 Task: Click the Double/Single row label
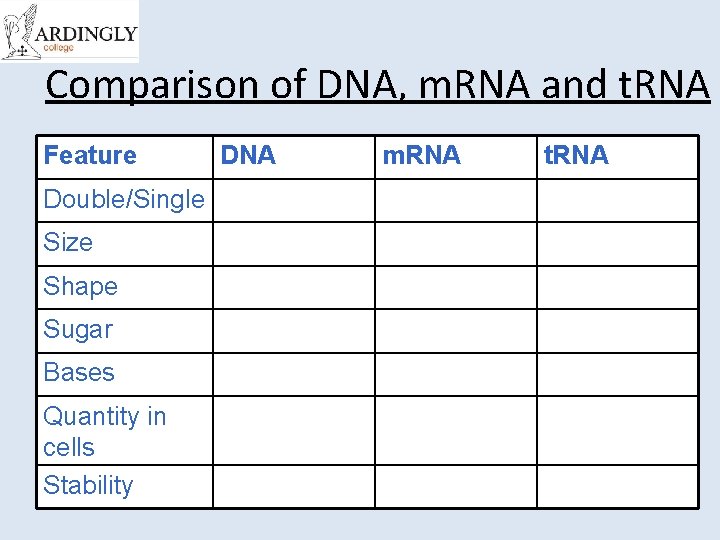(x=124, y=200)
